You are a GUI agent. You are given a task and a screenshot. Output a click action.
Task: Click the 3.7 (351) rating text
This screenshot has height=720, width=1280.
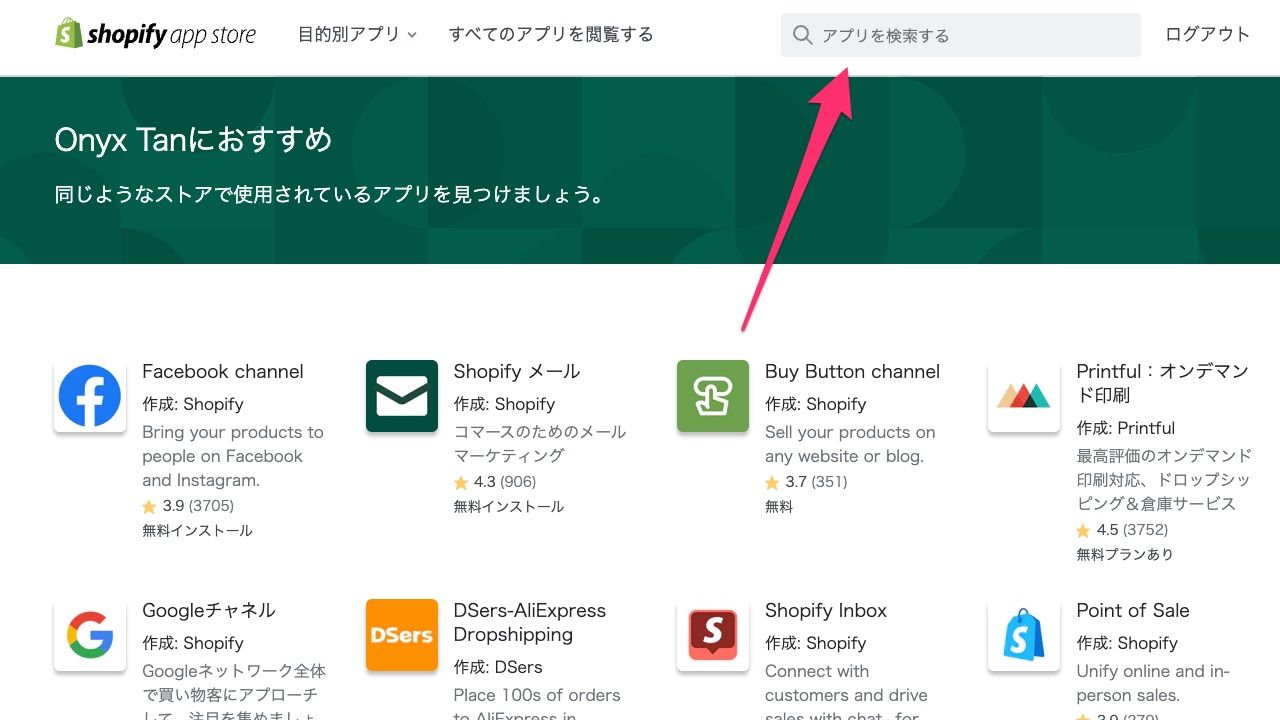coord(816,482)
